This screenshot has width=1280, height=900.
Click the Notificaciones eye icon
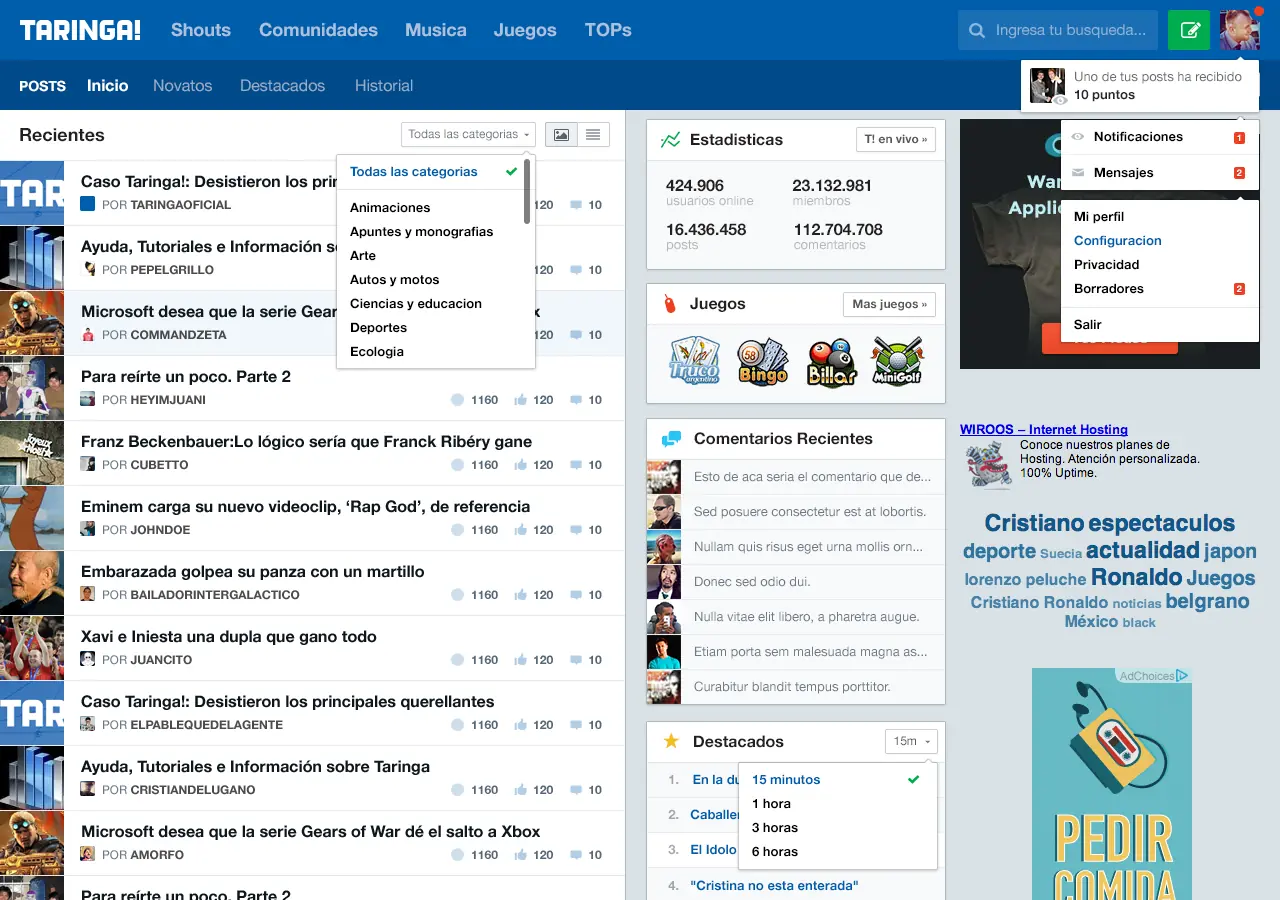point(1078,137)
